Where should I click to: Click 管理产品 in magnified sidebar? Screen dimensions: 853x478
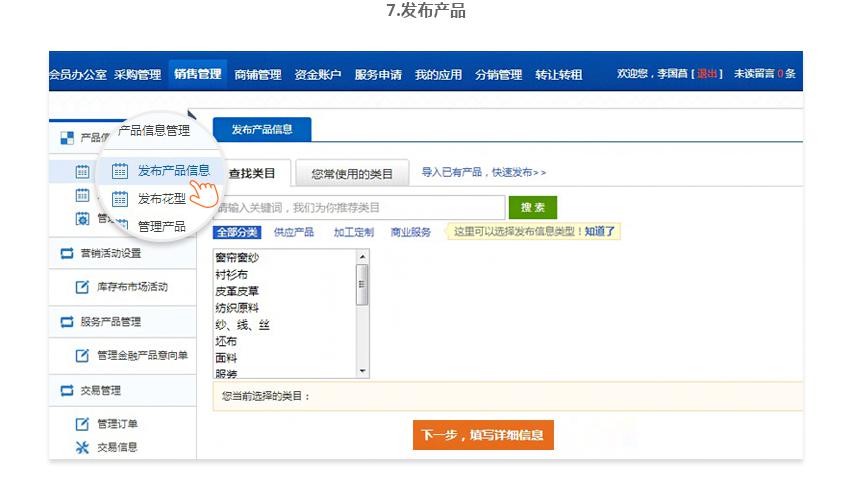[x=162, y=226]
